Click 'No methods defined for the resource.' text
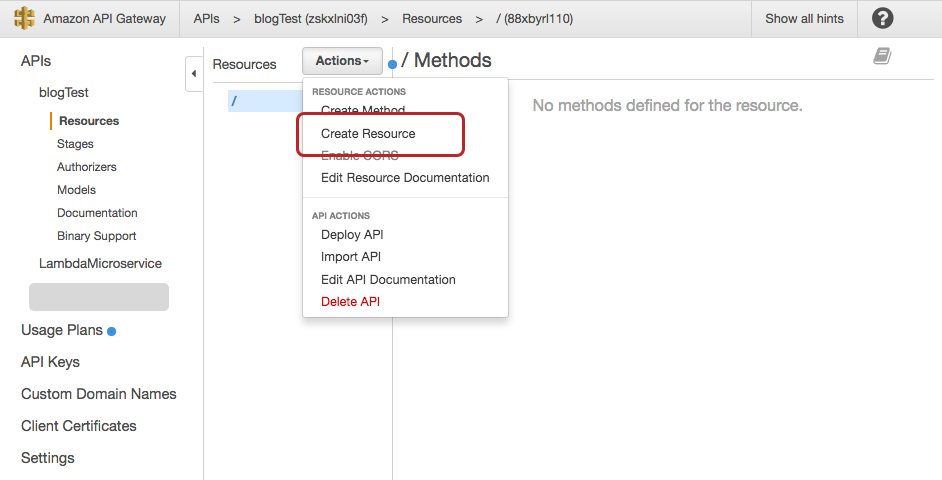942x480 pixels. [x=667, y=106]
